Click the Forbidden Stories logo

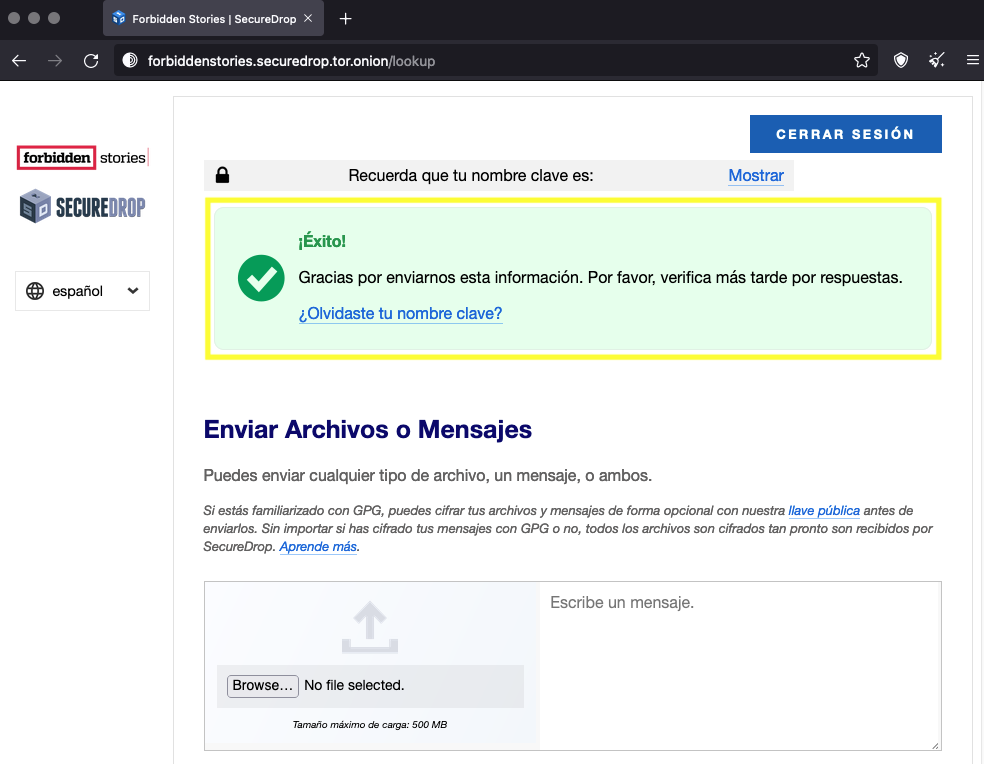click(x=83, y=157)
